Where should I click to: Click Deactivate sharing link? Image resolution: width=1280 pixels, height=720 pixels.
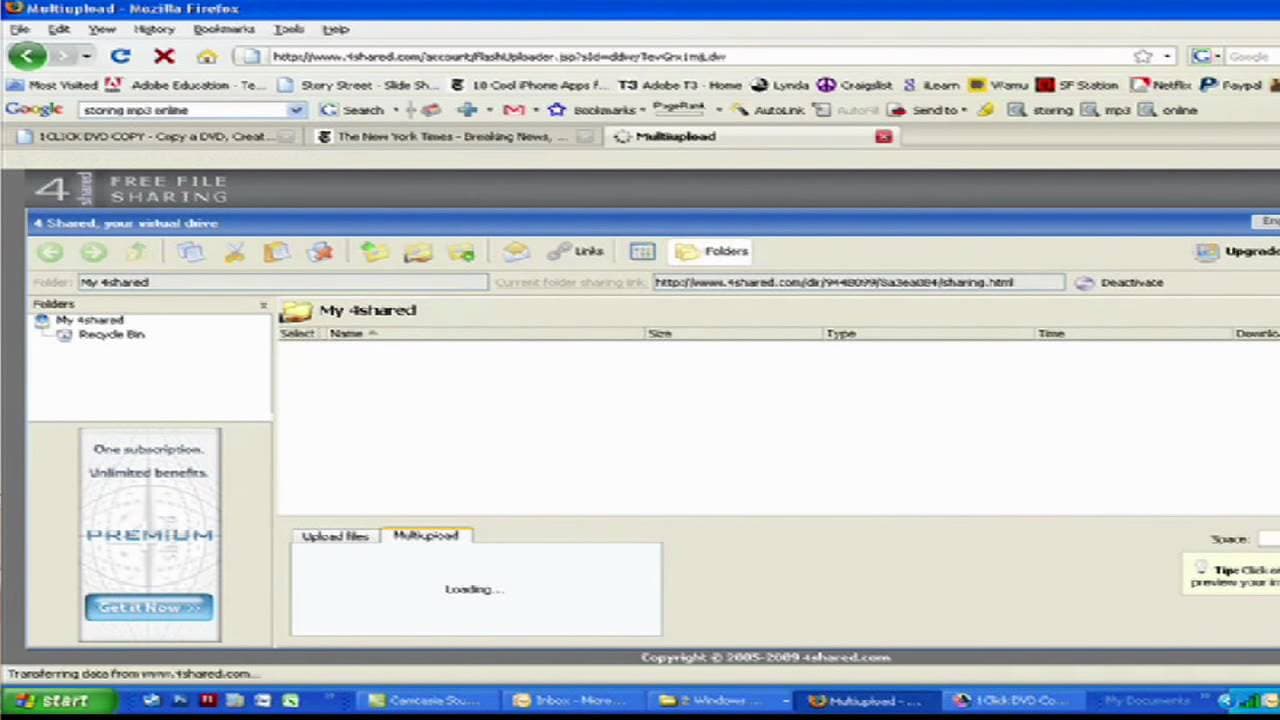click(x=1120, y=283)
